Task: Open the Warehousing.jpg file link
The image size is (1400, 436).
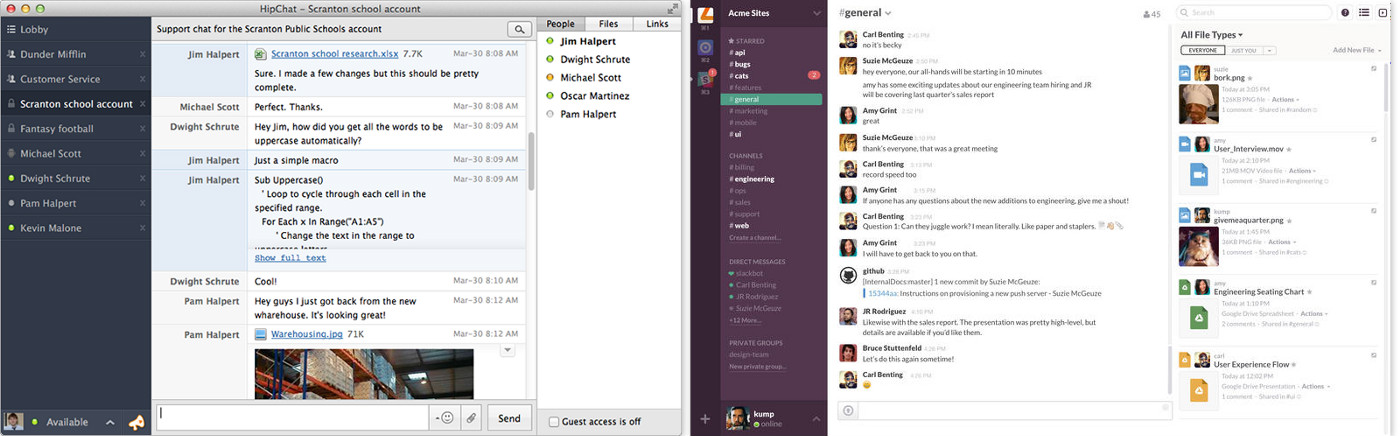Action: pyautogui.click(x=307, y=335)
